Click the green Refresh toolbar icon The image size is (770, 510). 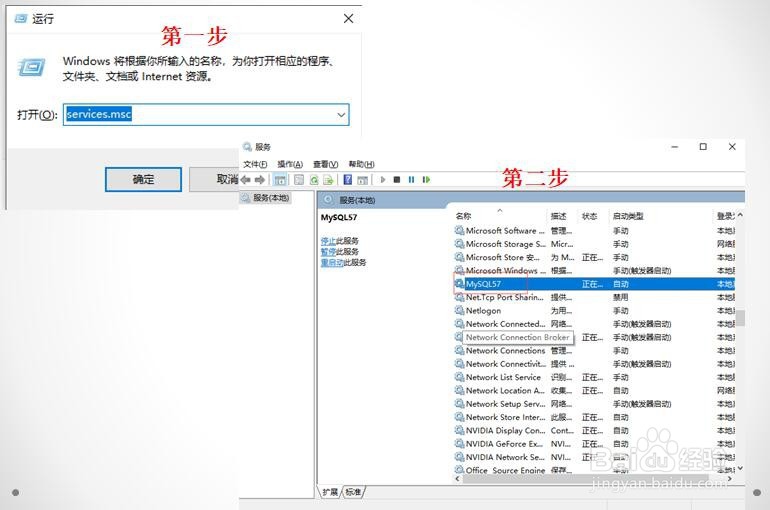[x=314, y=180]
